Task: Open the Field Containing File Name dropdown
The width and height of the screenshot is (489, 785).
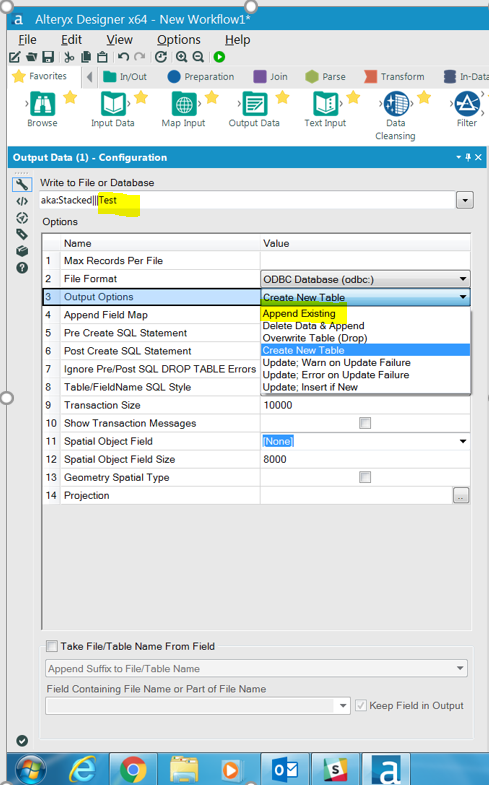Action: [343, 705]
